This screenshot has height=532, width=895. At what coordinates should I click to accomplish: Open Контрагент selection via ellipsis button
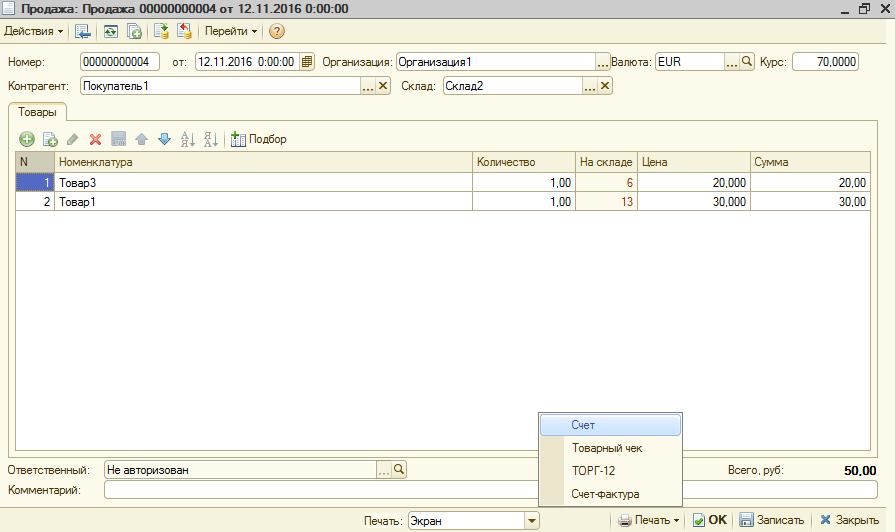[x=368, y=86]
